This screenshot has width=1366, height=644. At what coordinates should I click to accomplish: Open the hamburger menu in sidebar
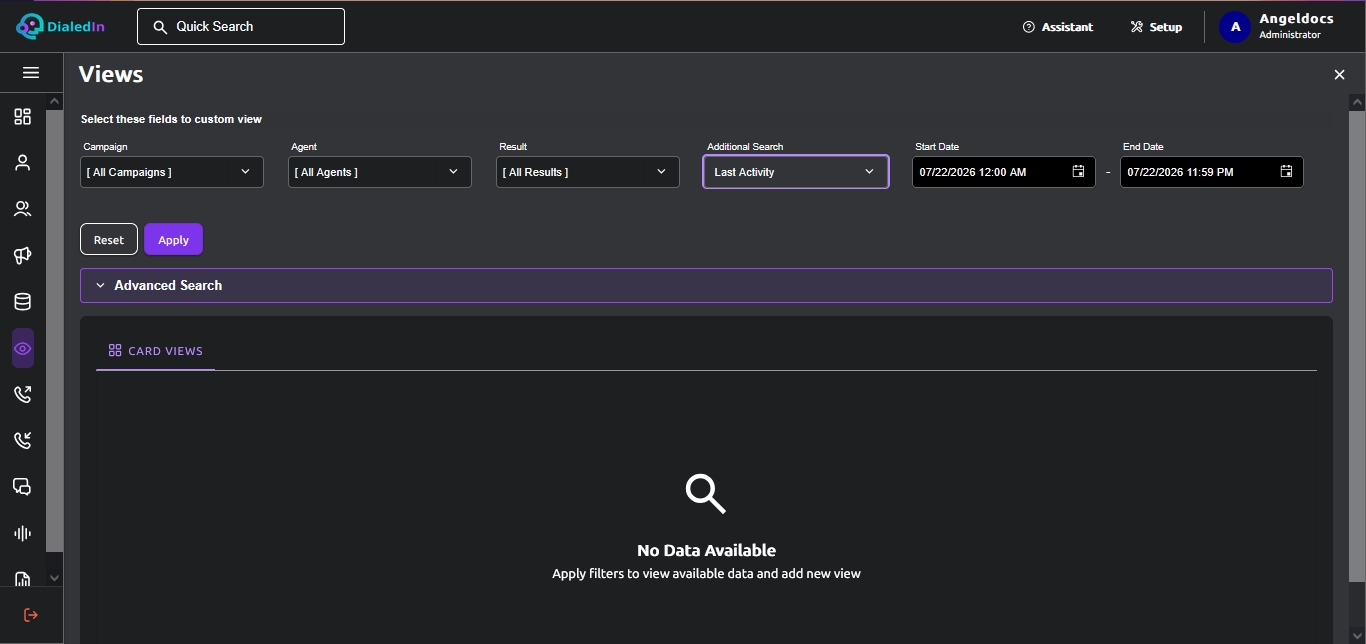click(x=31, y=73)
